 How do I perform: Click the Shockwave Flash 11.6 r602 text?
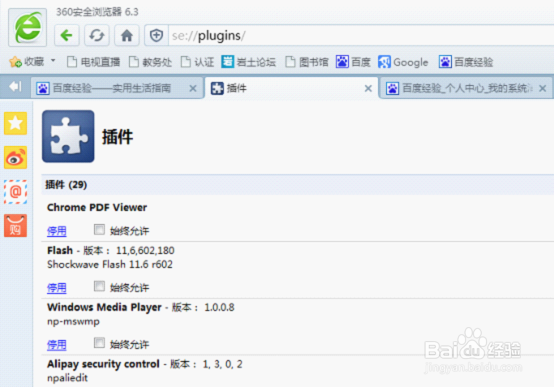(x=110, y=264)
